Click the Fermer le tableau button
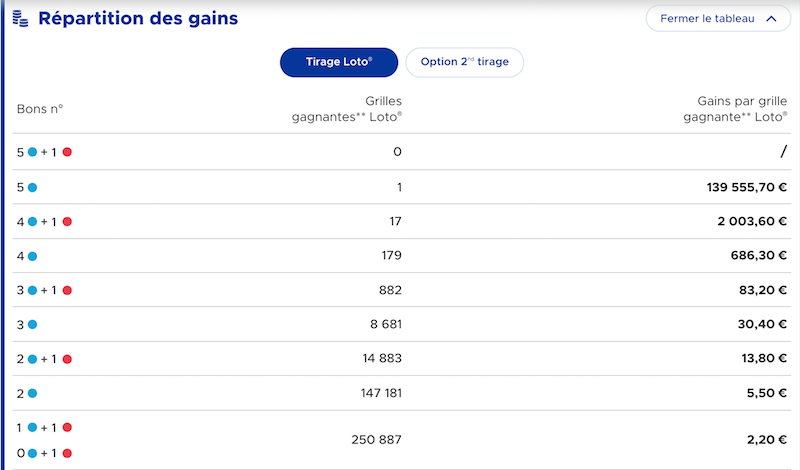 718,18
